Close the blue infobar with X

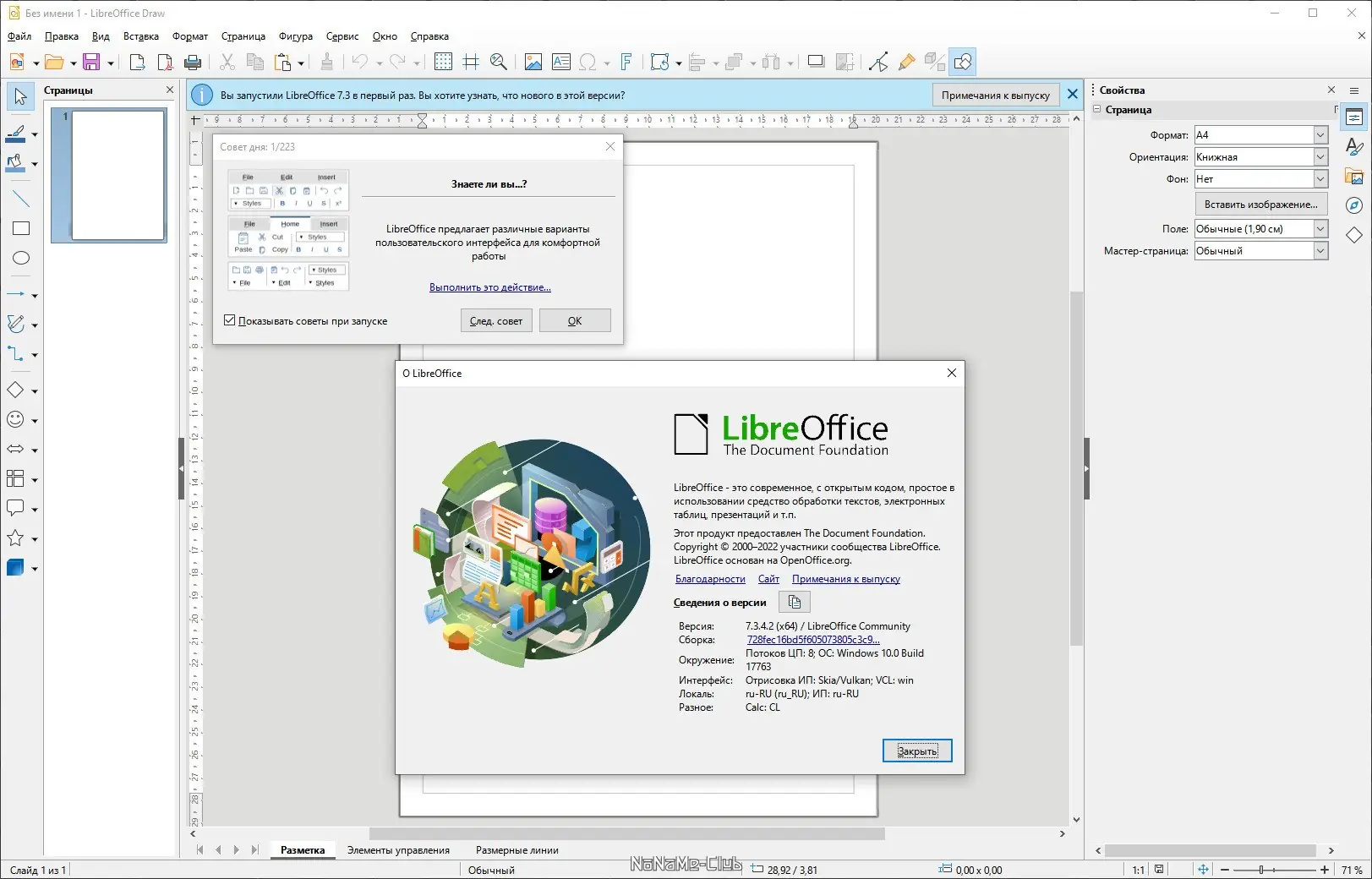click(1073, 95)
